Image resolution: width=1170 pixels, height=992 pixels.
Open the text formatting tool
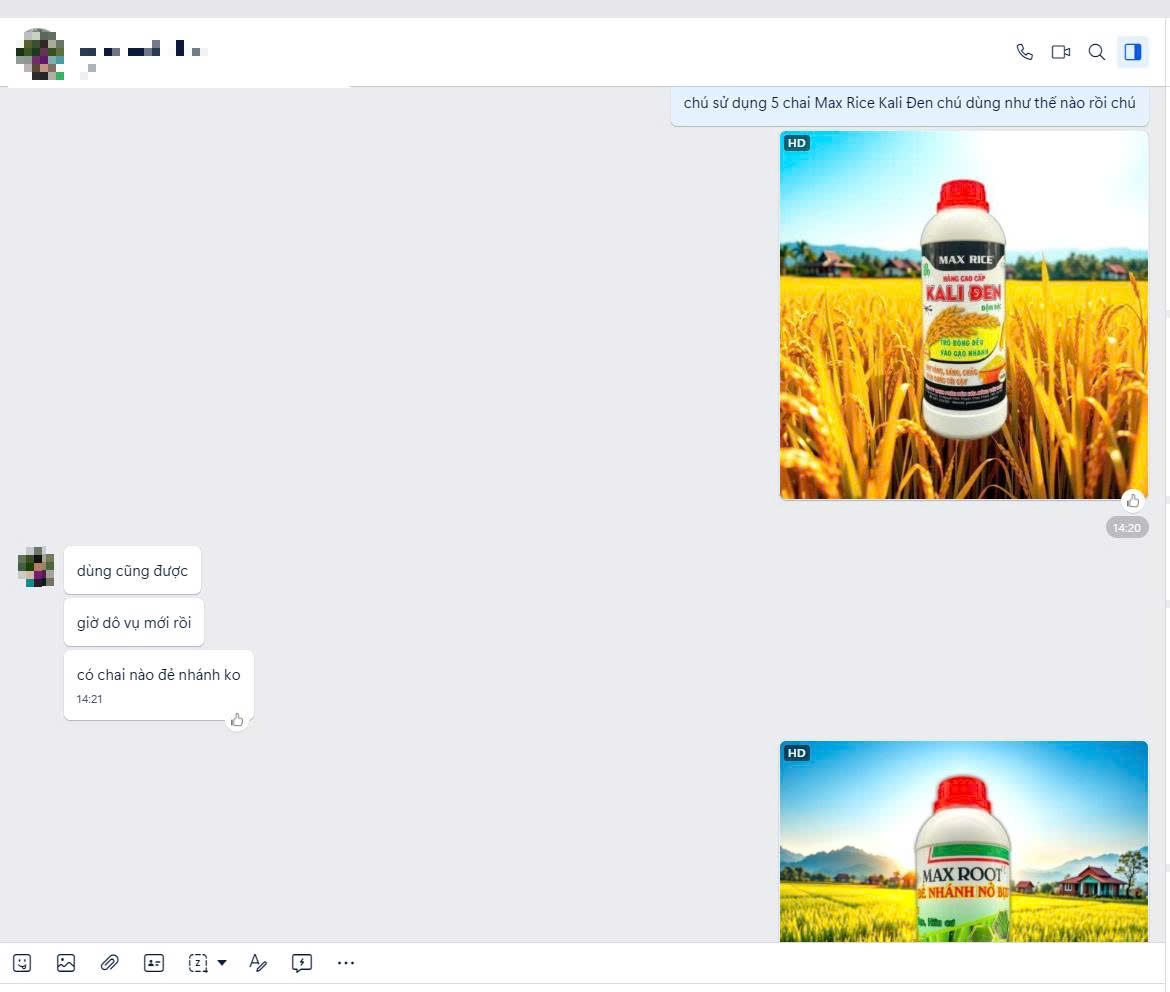pos(257,963)
